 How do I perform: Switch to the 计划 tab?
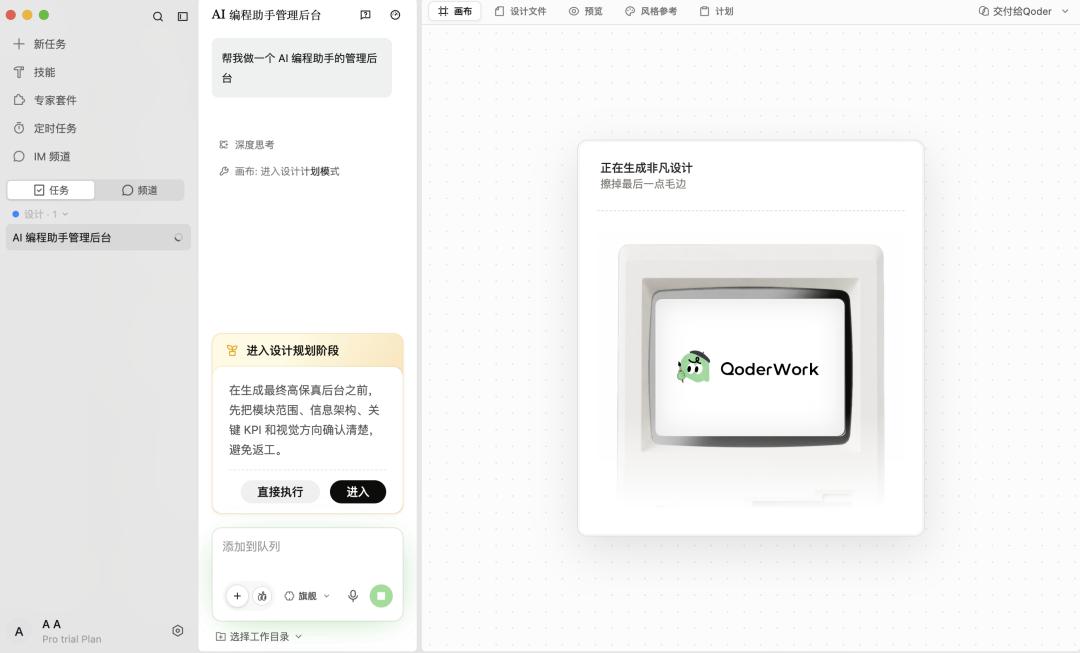pos(716,11)
